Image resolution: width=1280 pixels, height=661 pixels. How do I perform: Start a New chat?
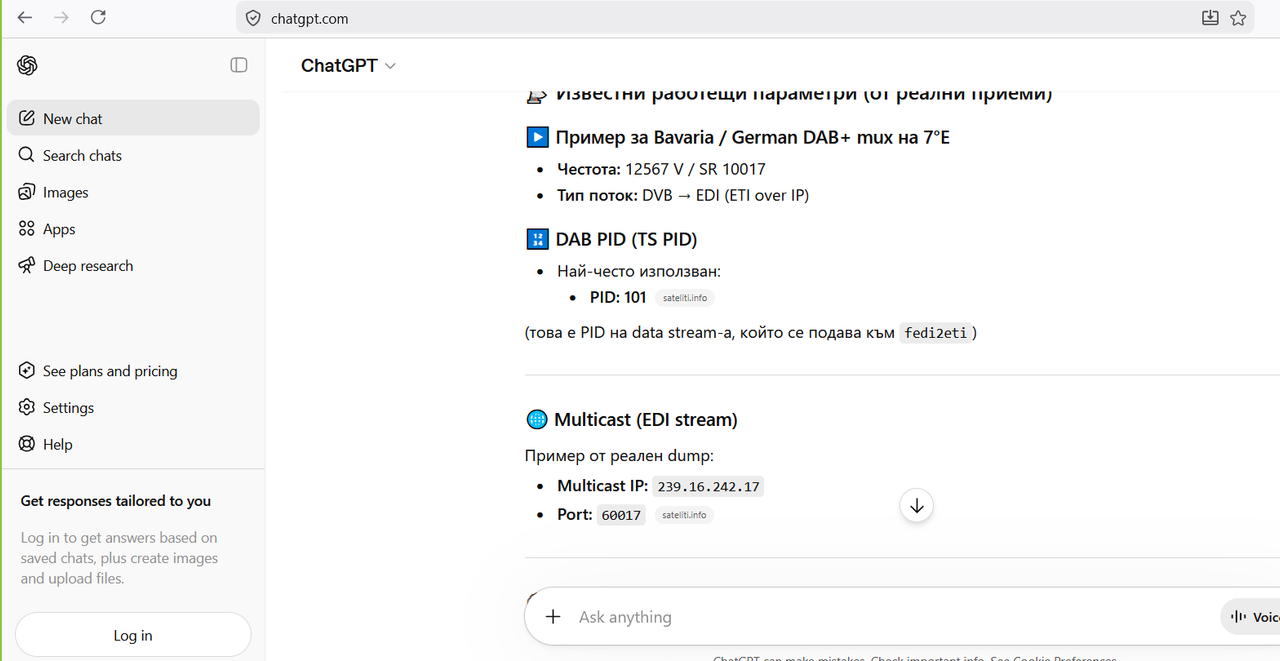tap(133, 118)
